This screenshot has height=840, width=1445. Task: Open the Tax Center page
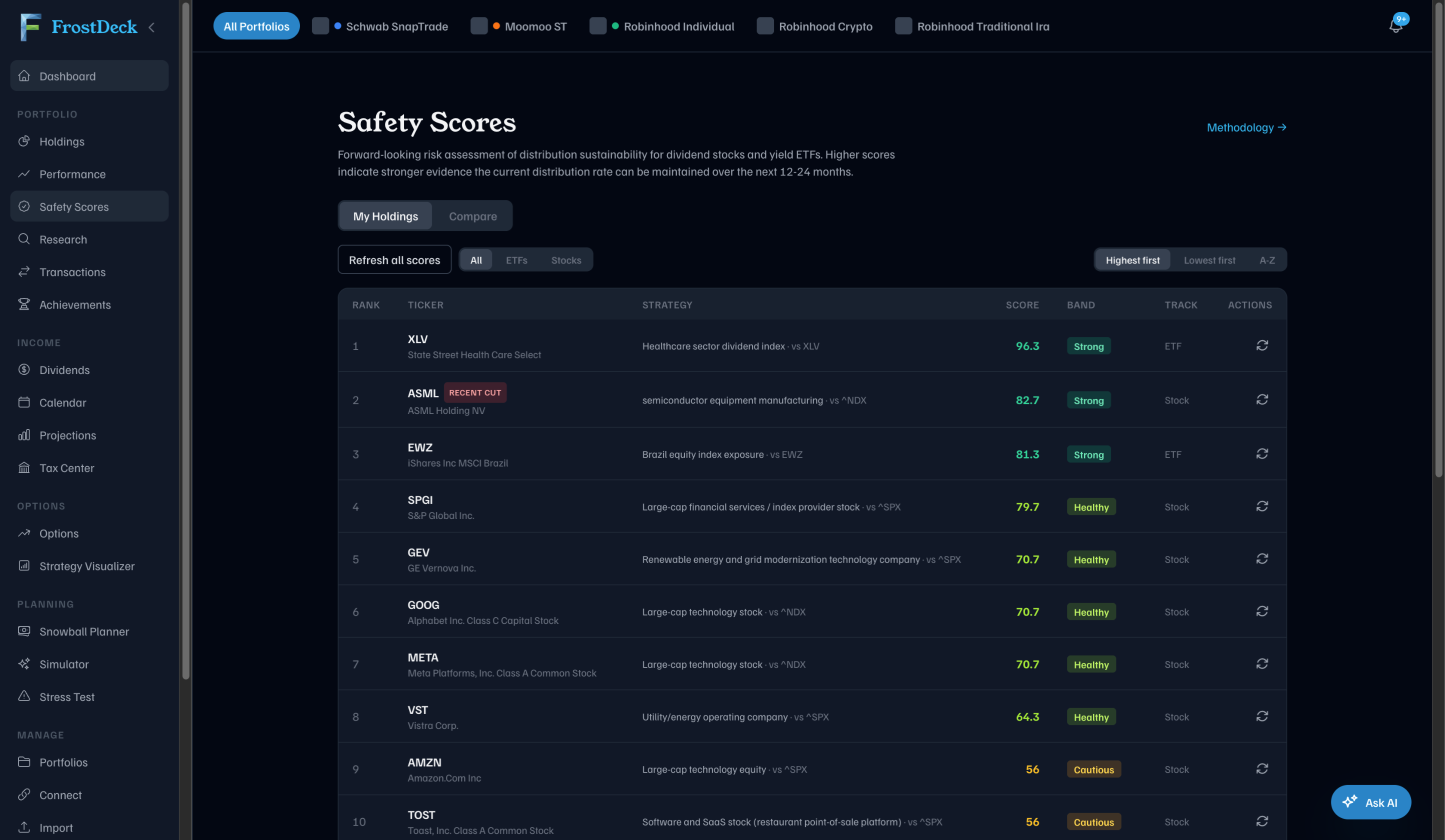tap(89, 468)
